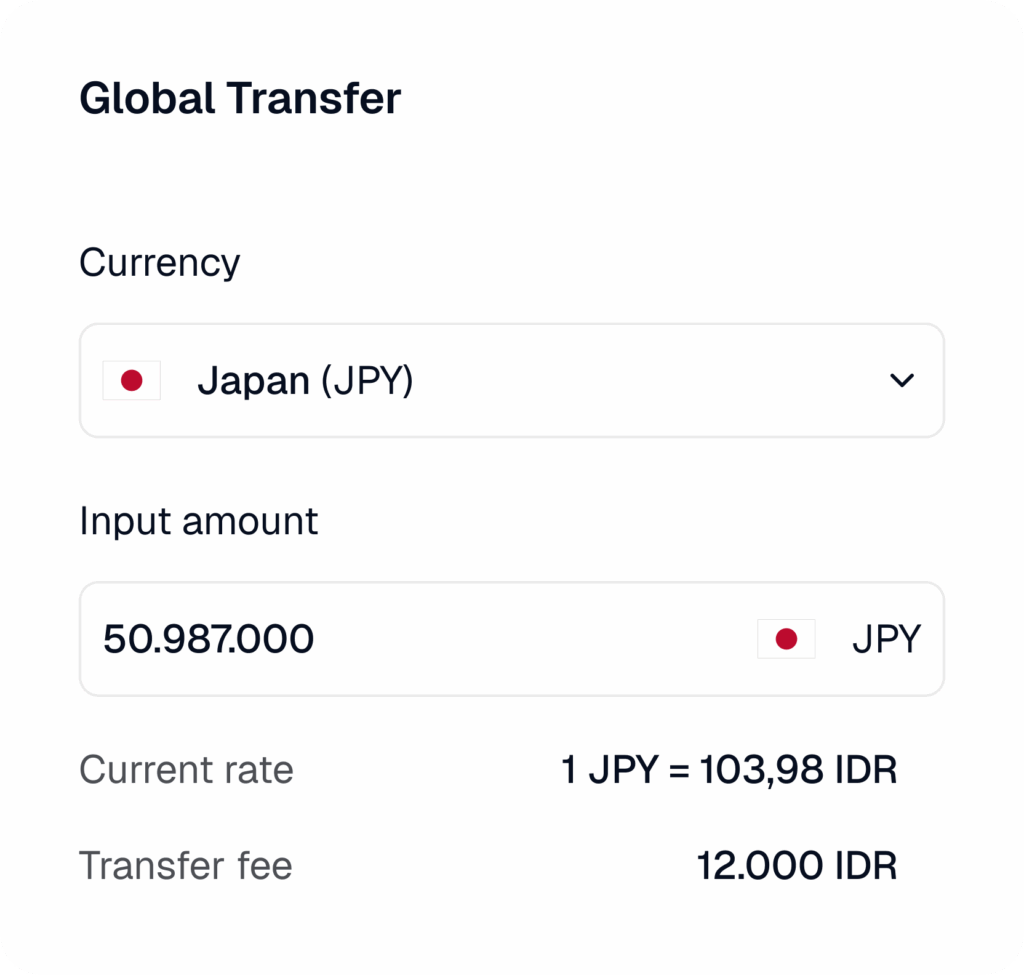Click the "IDR" unit of the transfer fee
Viewport: 1024px width, 975px height.
864,866
